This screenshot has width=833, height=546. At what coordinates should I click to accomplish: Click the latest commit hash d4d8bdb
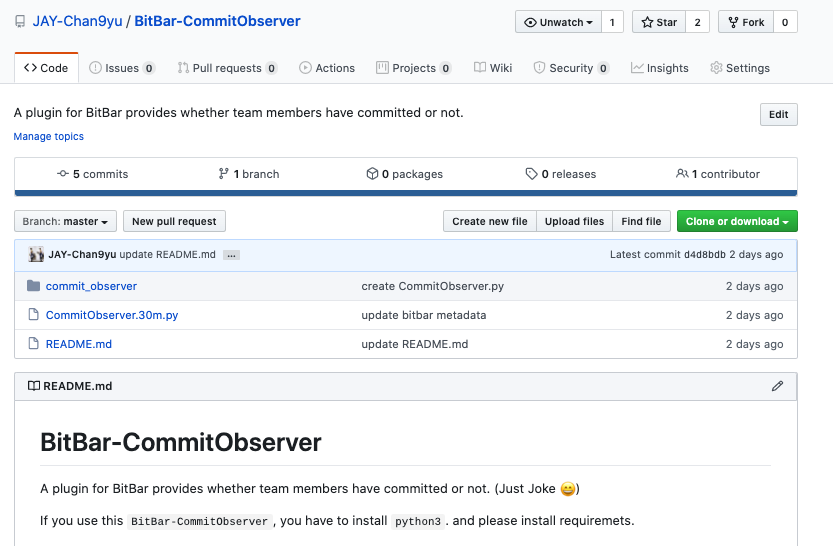click(x=704, y=254)
